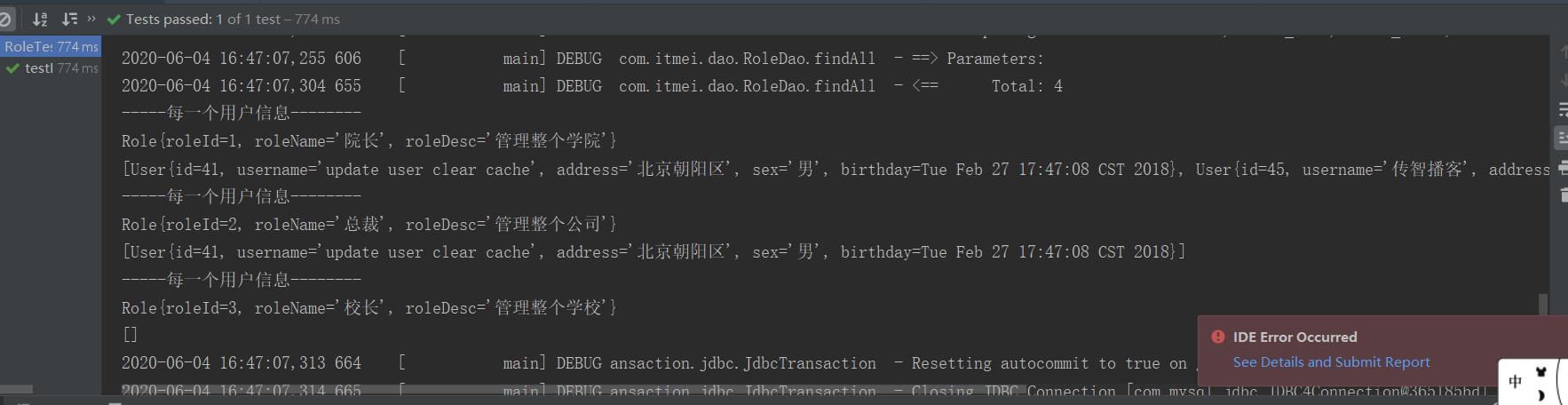Expand the hidden test toolbar actions chevron
This screenshot has width=1568, height=405.
tap(91, 19)
